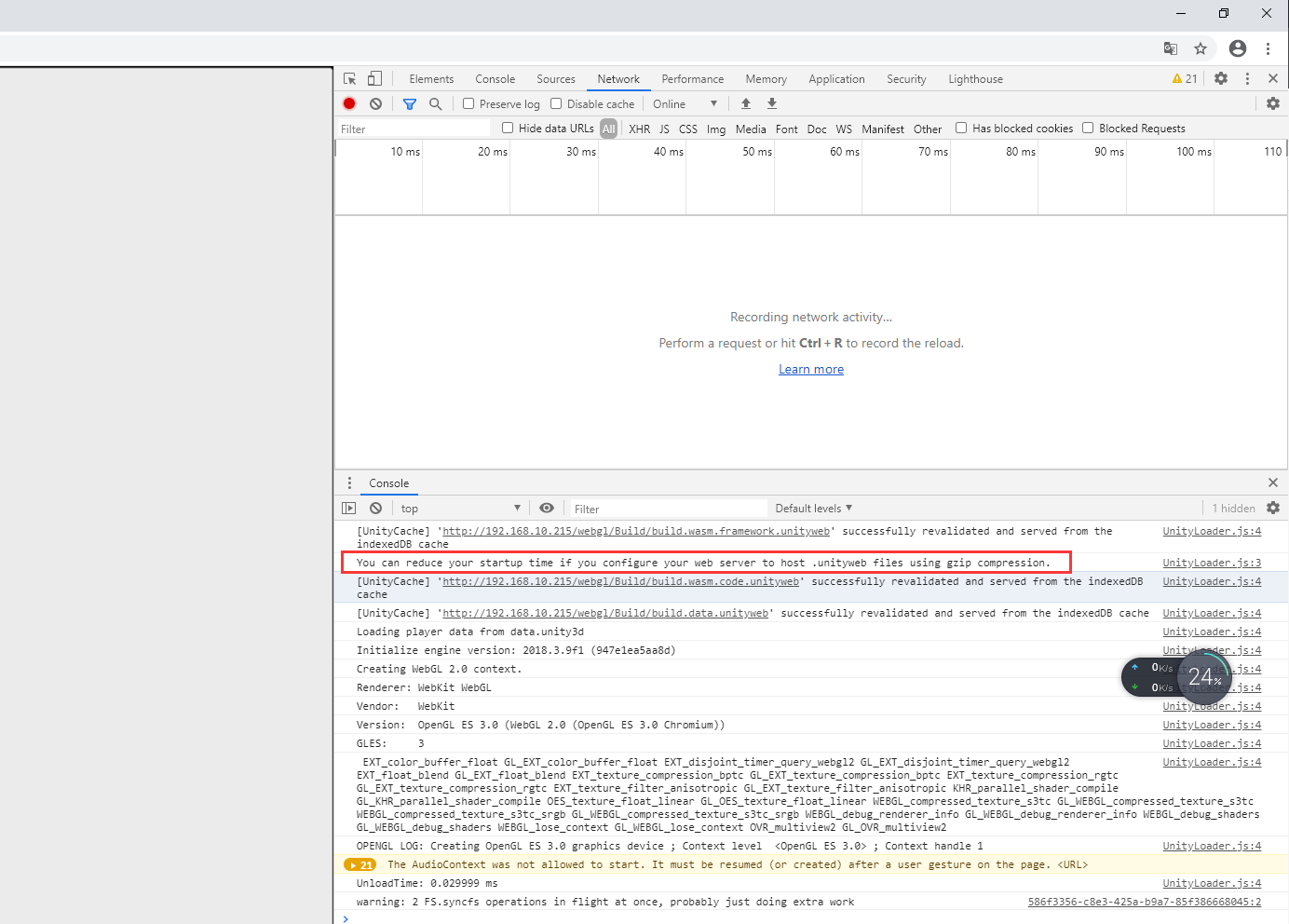1289x924 pixels.
Task: Open the network search magnifier
Action: click(435, 104)
